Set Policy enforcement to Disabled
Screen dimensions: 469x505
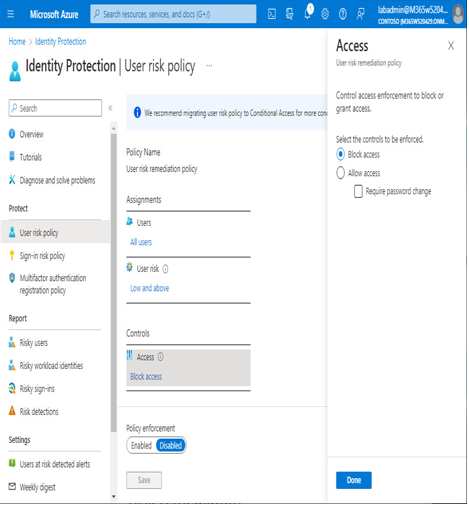pos(171,445)
